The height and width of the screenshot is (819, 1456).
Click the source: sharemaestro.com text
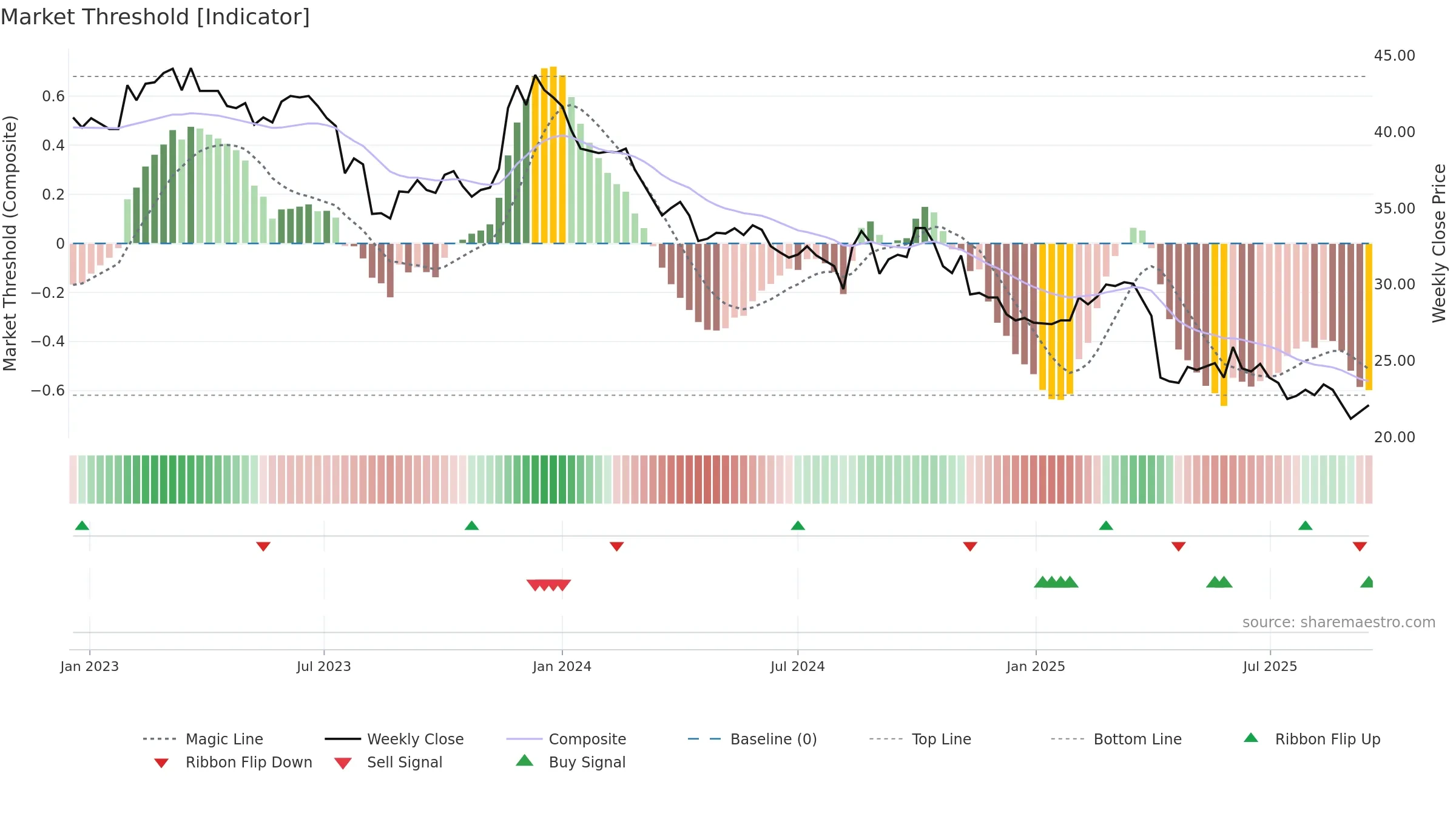coord(1339,622)
